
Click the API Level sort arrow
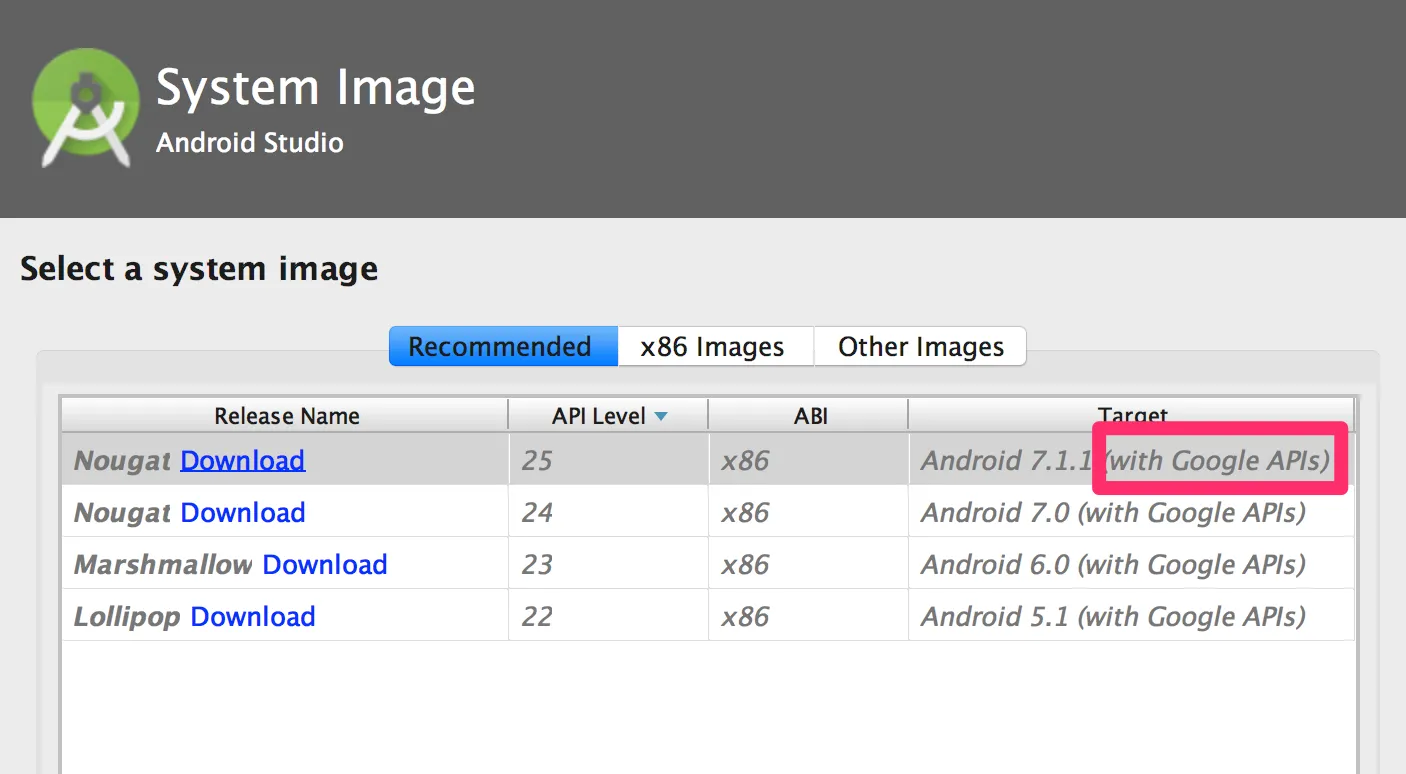coord(660,416)
